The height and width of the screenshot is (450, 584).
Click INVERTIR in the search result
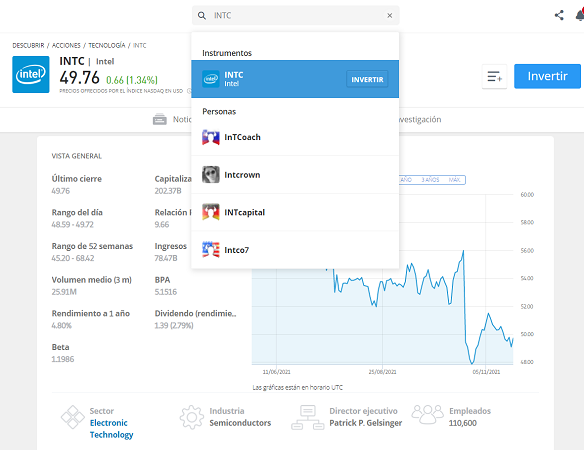[367, 79]
